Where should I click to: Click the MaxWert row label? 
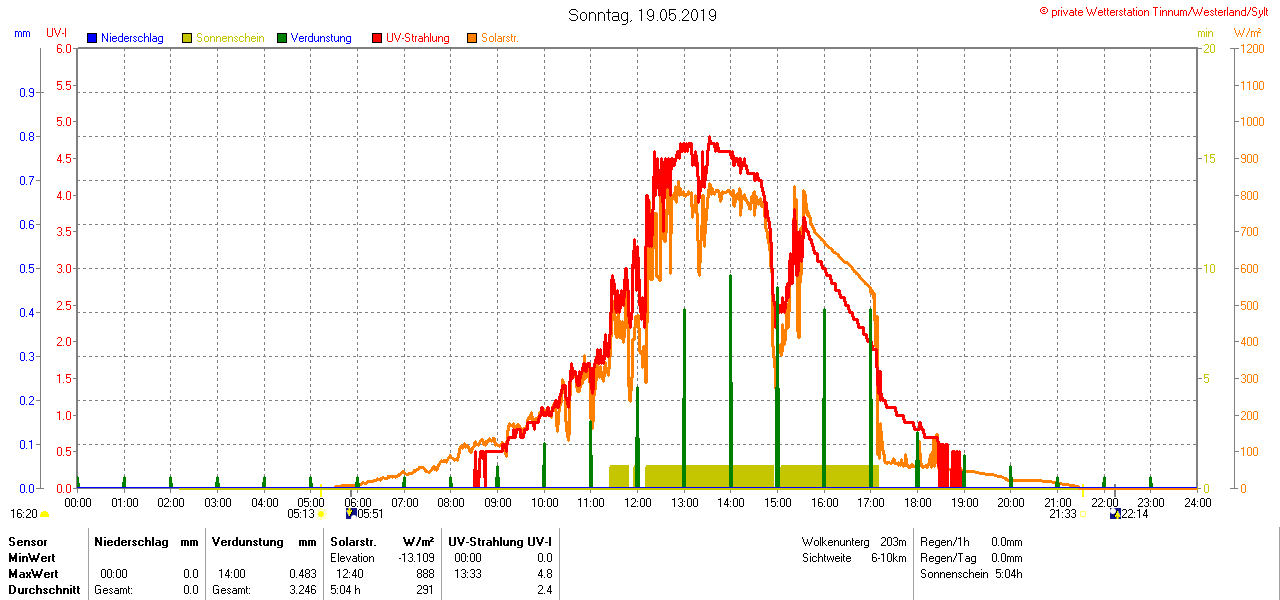point(33,574)
